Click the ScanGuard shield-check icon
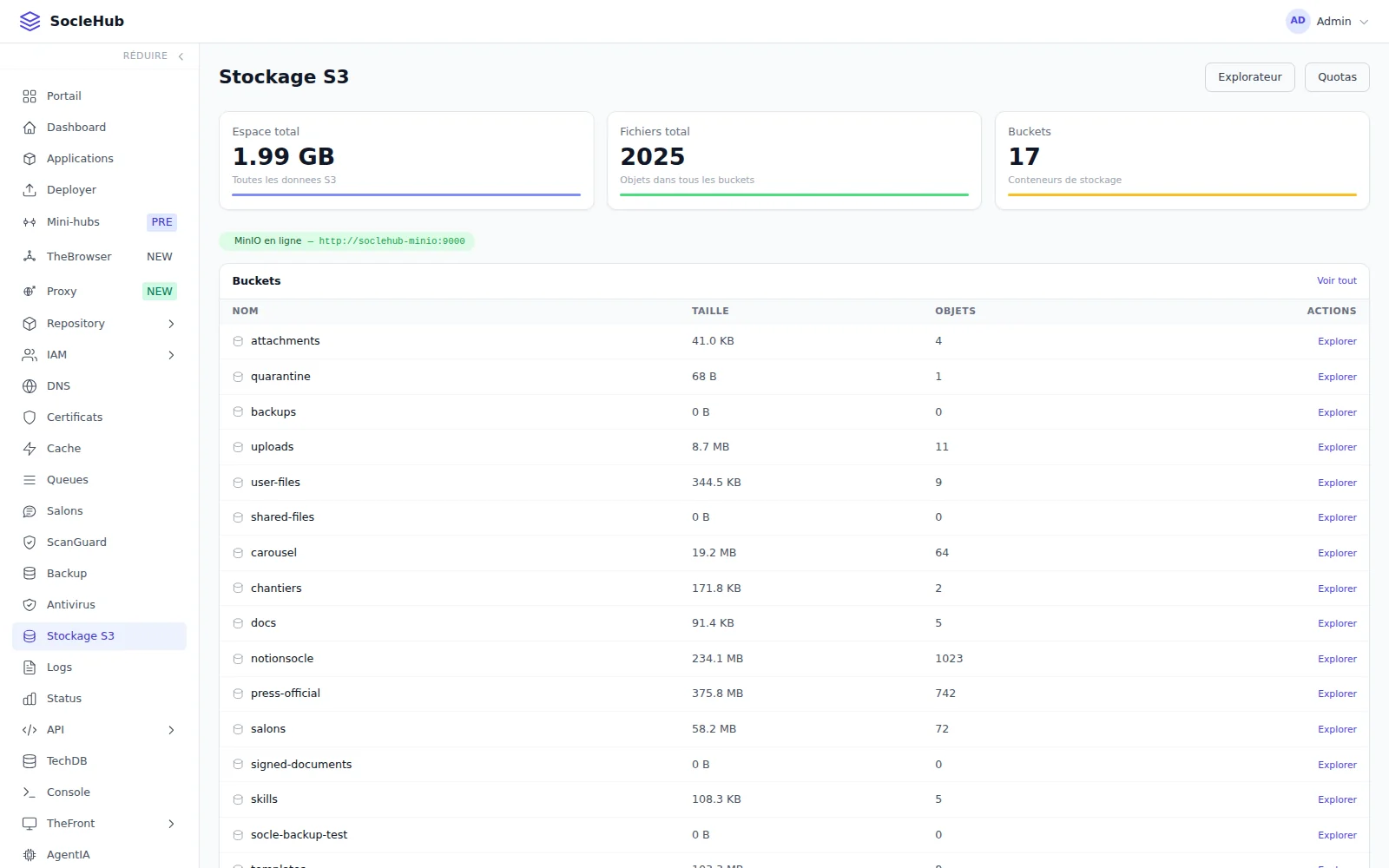 [30, 542]
